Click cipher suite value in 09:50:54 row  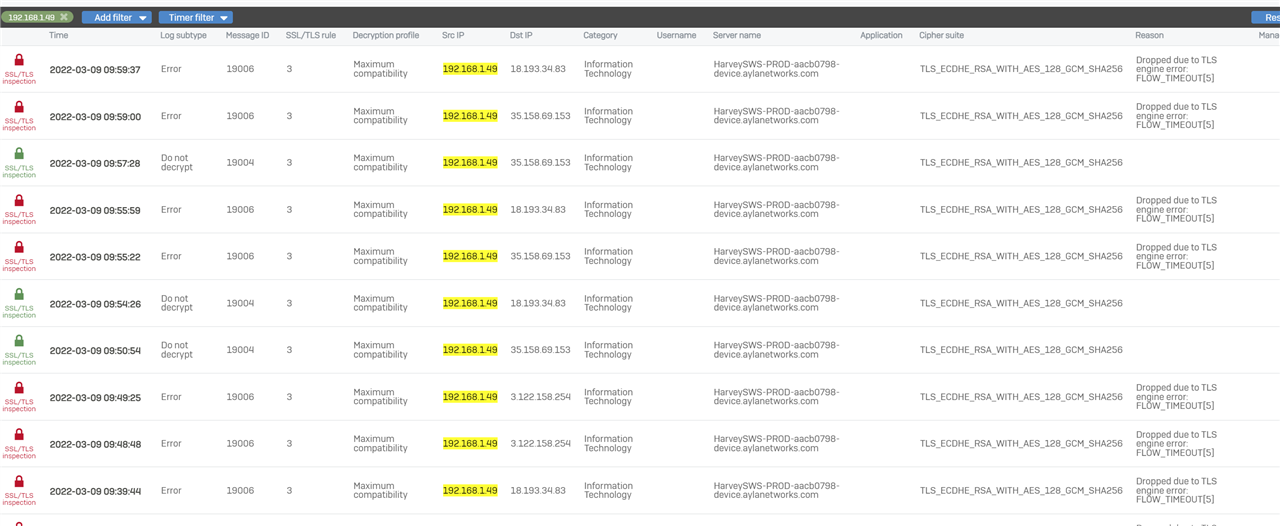point(1021,350)
